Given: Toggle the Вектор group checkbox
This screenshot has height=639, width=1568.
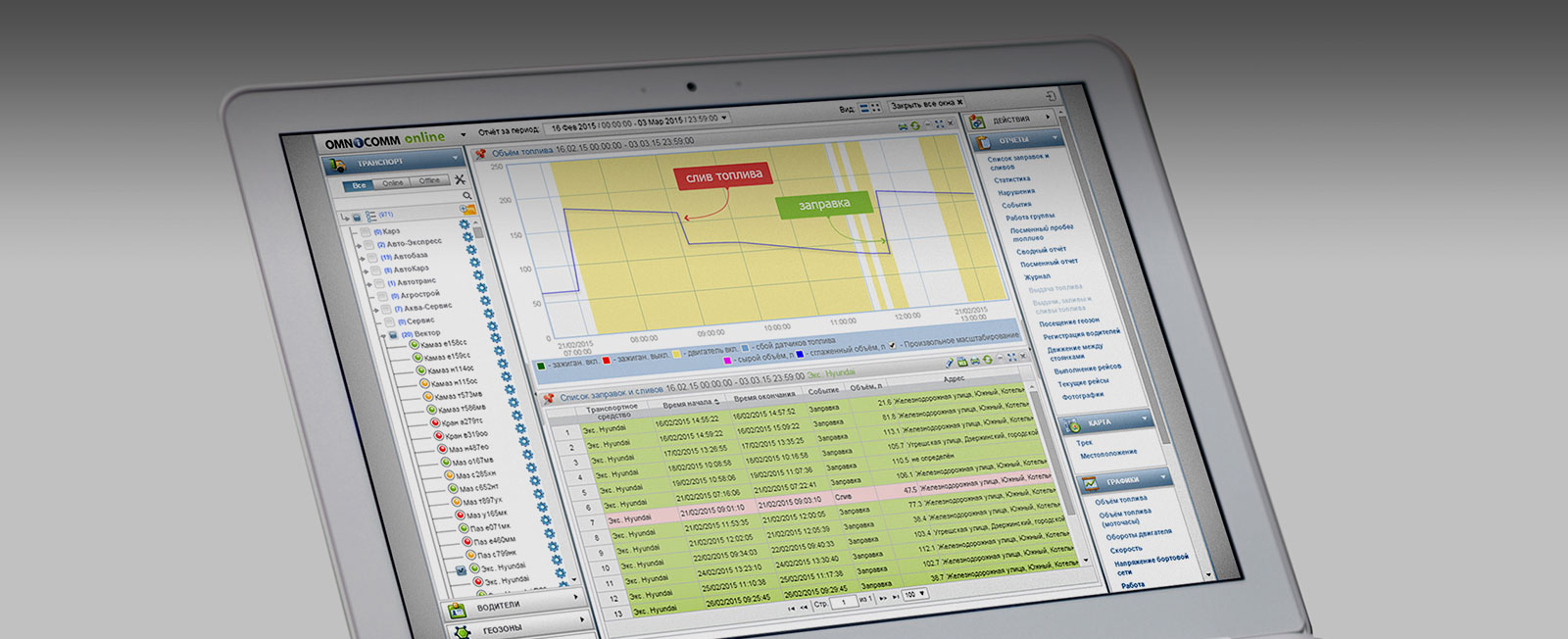Looking at the screenshot, I should point(393,335).
